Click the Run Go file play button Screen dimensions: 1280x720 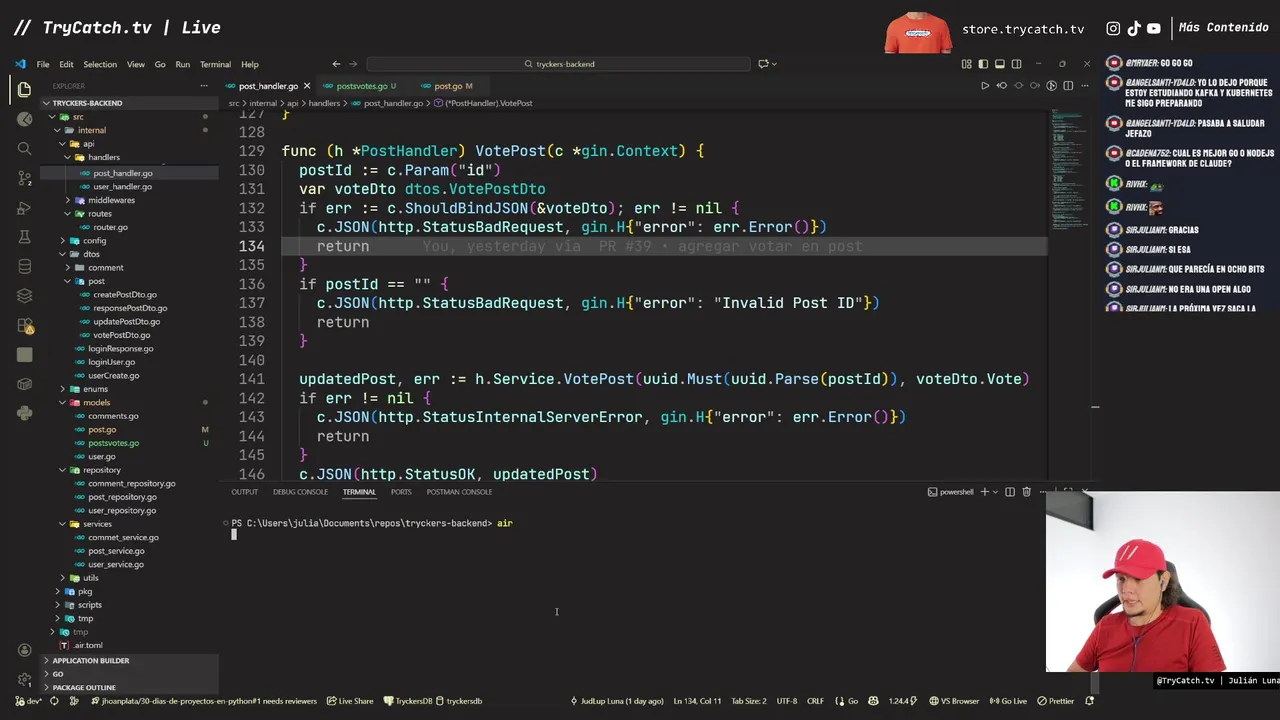pyautogui.click(x=984, y=86)
